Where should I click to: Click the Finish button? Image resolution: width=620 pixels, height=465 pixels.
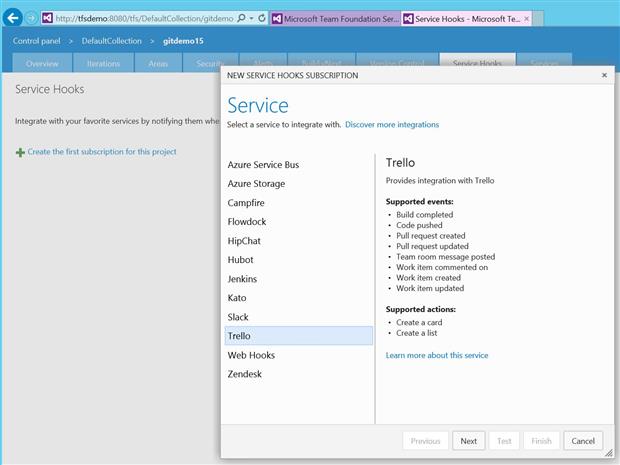point(541,441)
